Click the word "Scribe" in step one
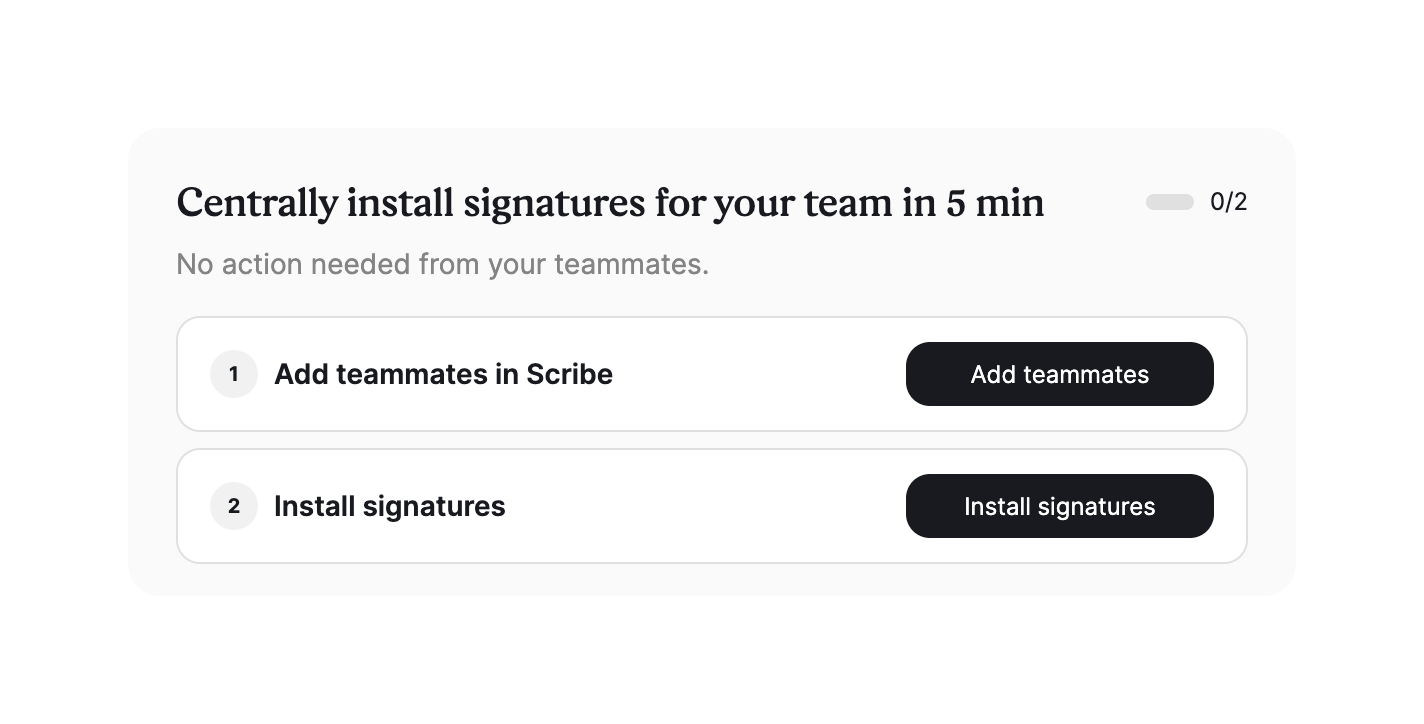 pyautogui.click(x=569, y=374)
